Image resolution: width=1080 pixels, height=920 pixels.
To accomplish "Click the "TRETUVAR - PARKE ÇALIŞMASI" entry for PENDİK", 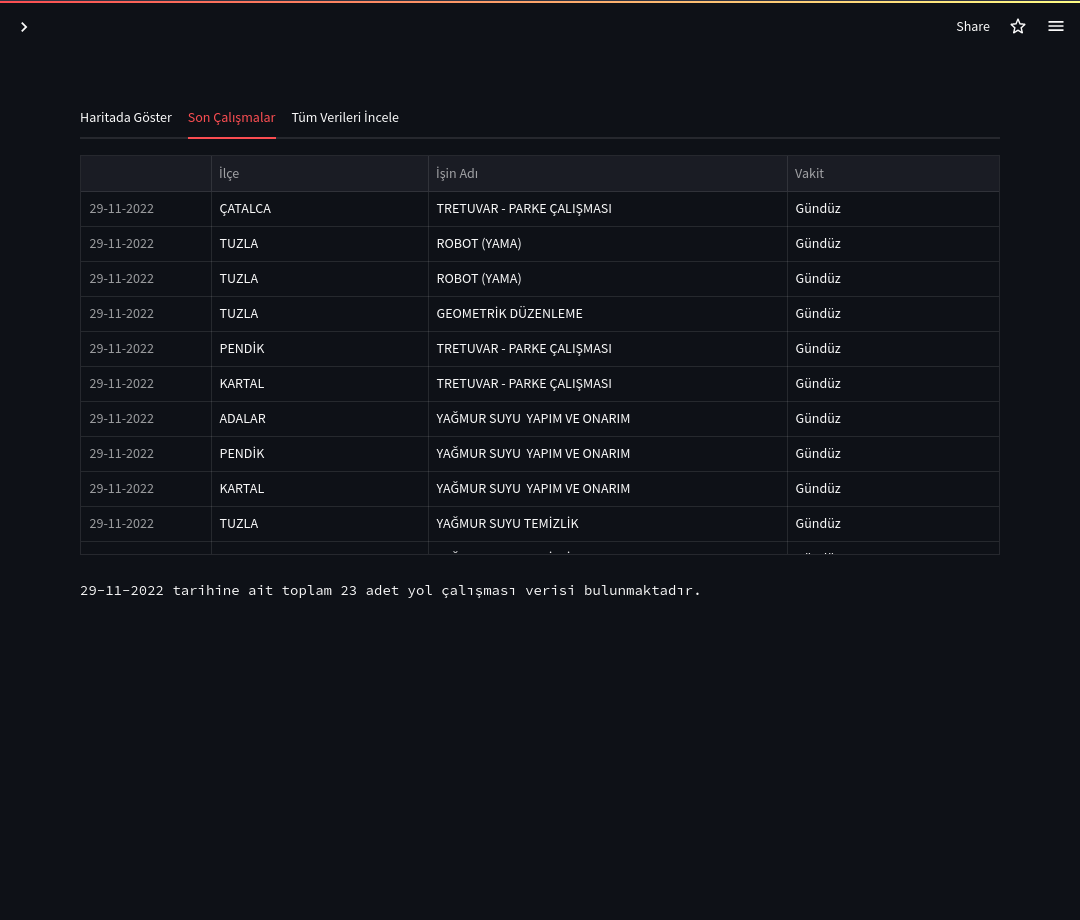I will coord(524,348).
